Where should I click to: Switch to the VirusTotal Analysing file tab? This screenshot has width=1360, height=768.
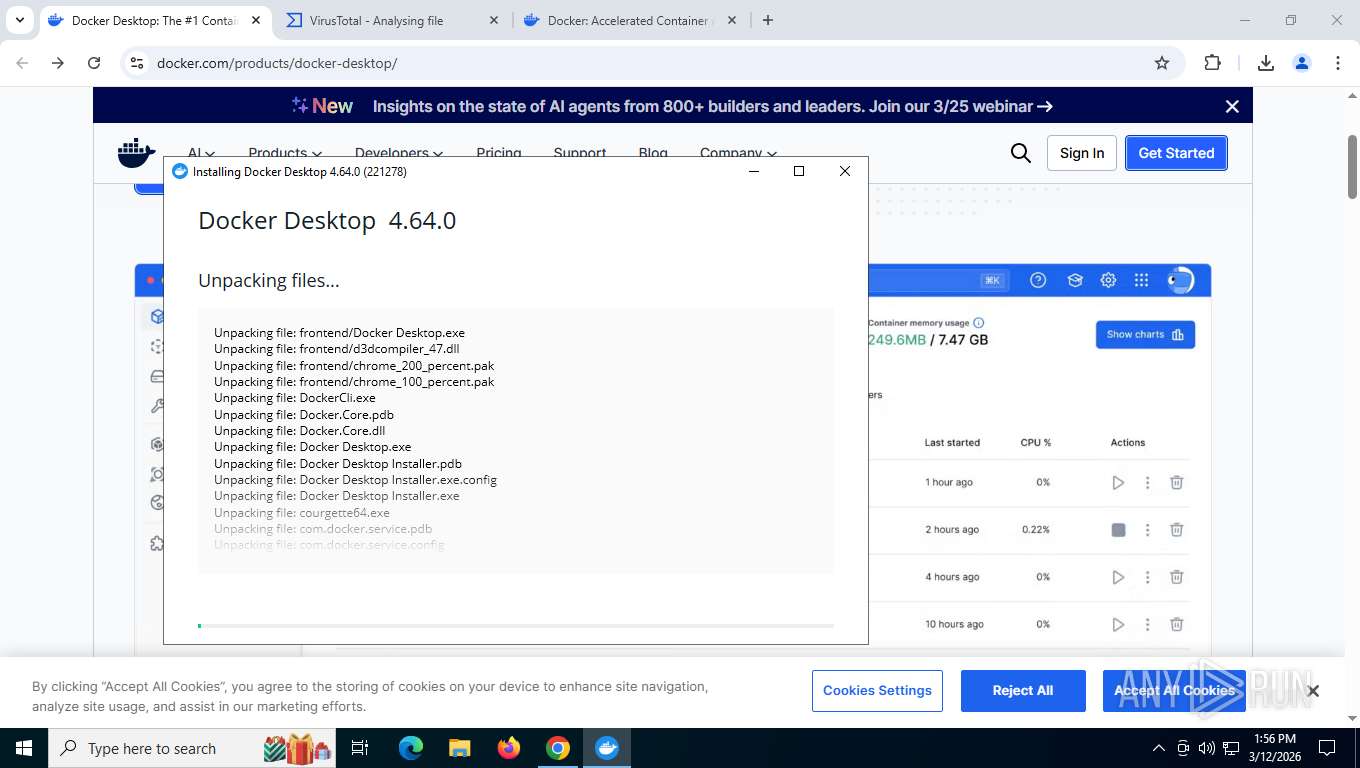coord(393,20)
